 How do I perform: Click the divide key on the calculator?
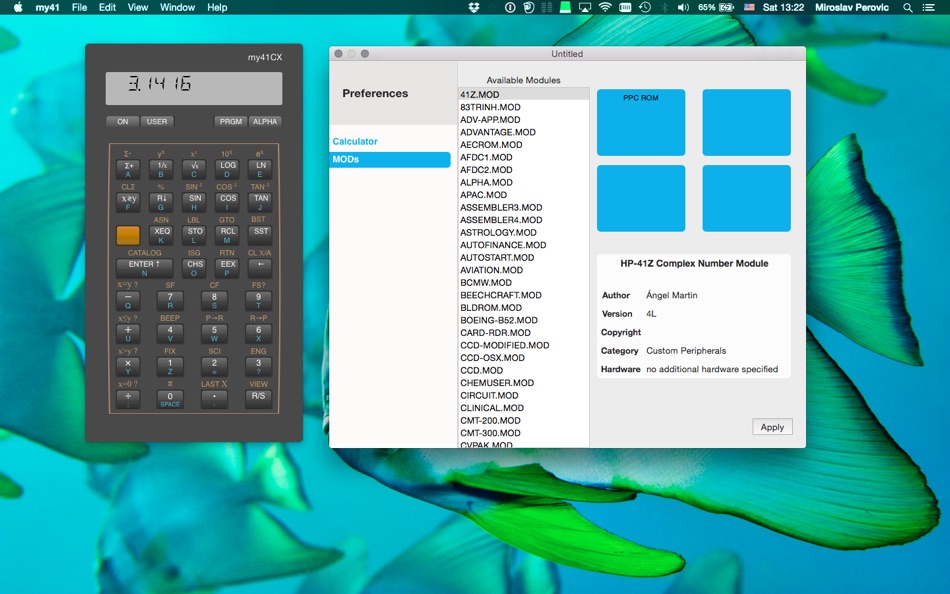click(128, 399)
